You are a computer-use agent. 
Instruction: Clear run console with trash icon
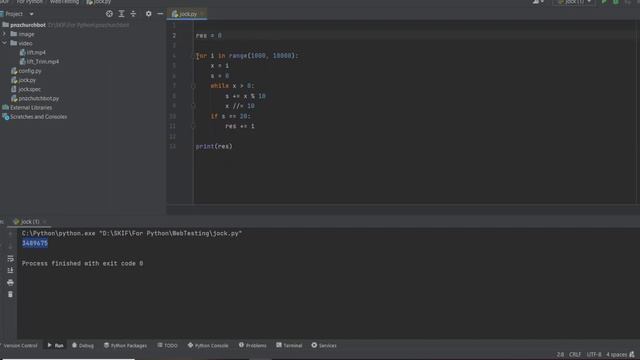point(10,294)
